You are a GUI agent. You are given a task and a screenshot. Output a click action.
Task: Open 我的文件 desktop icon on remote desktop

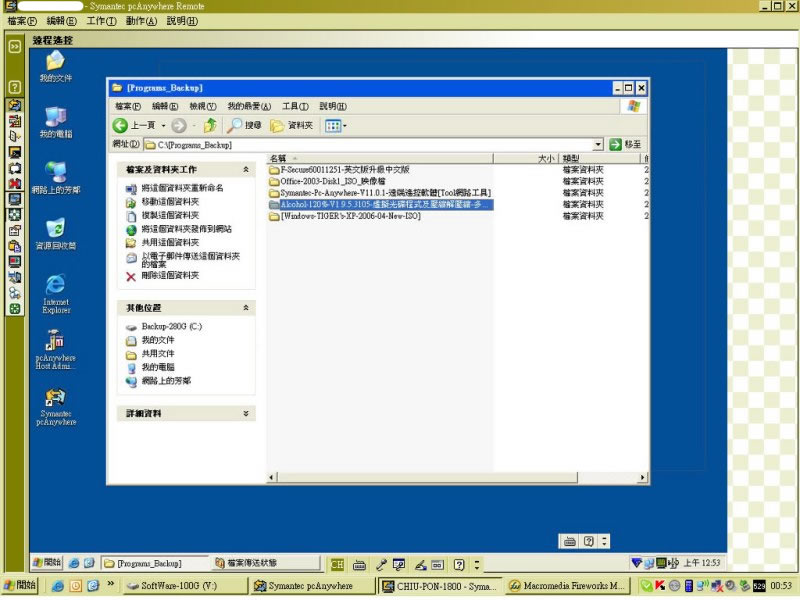pyautogui.click(x=56, y=66)
